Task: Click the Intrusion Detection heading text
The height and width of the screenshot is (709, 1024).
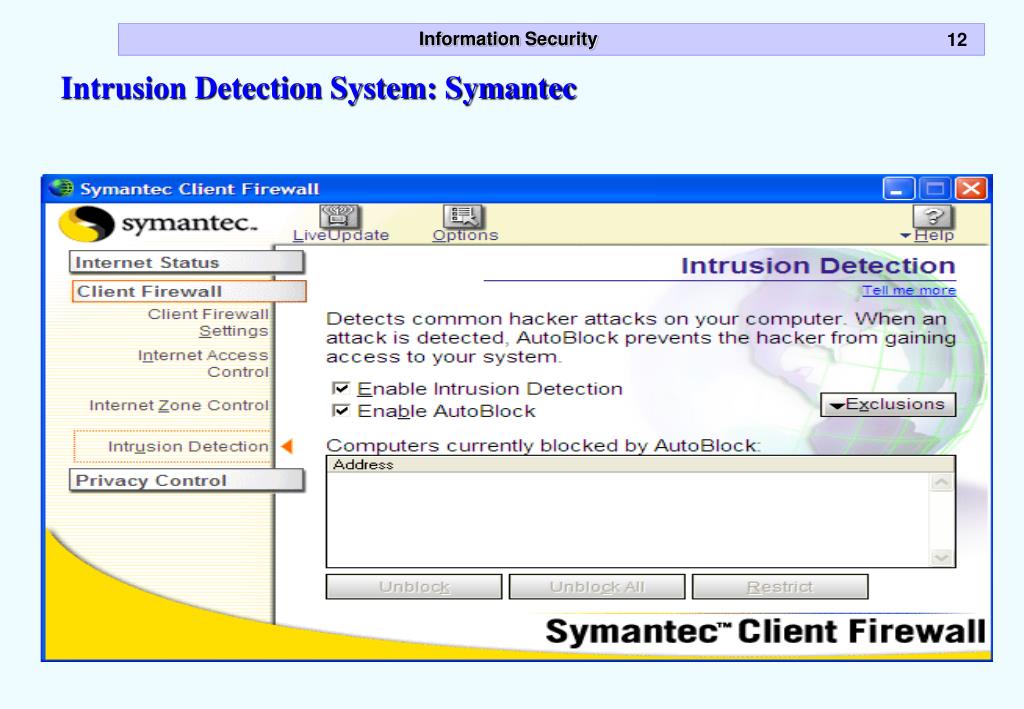Action: (818, 266)
